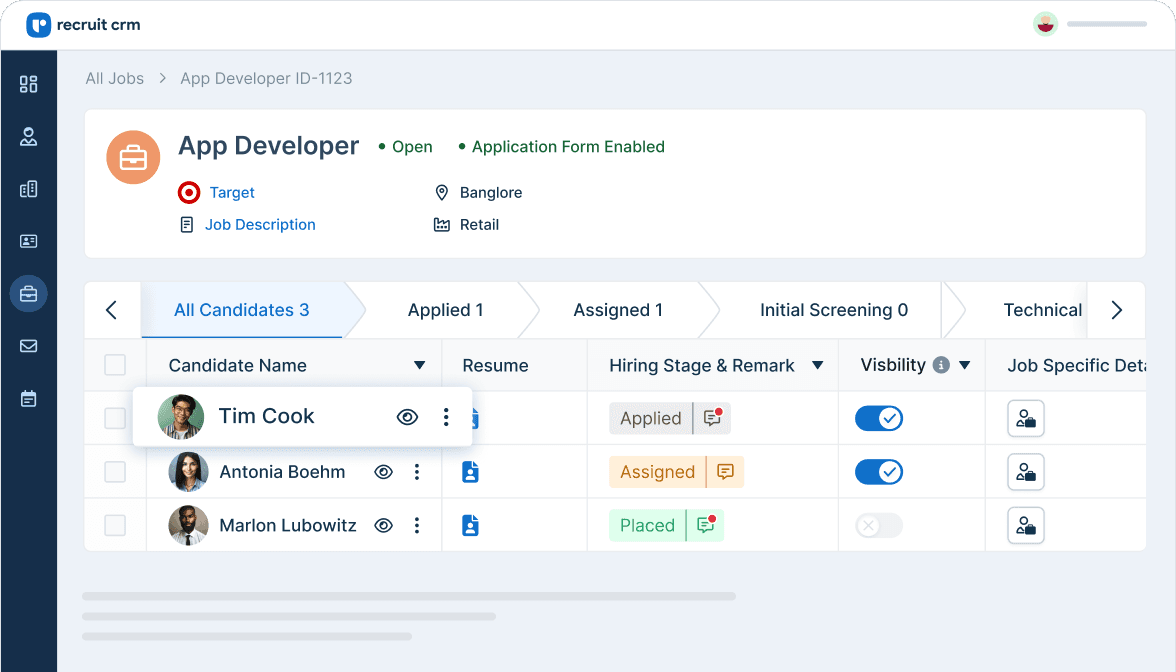This screenshot has height=672, width=1176.
Task: Open Candidate Name column dropdown arrow
Action: pos(419,365)
